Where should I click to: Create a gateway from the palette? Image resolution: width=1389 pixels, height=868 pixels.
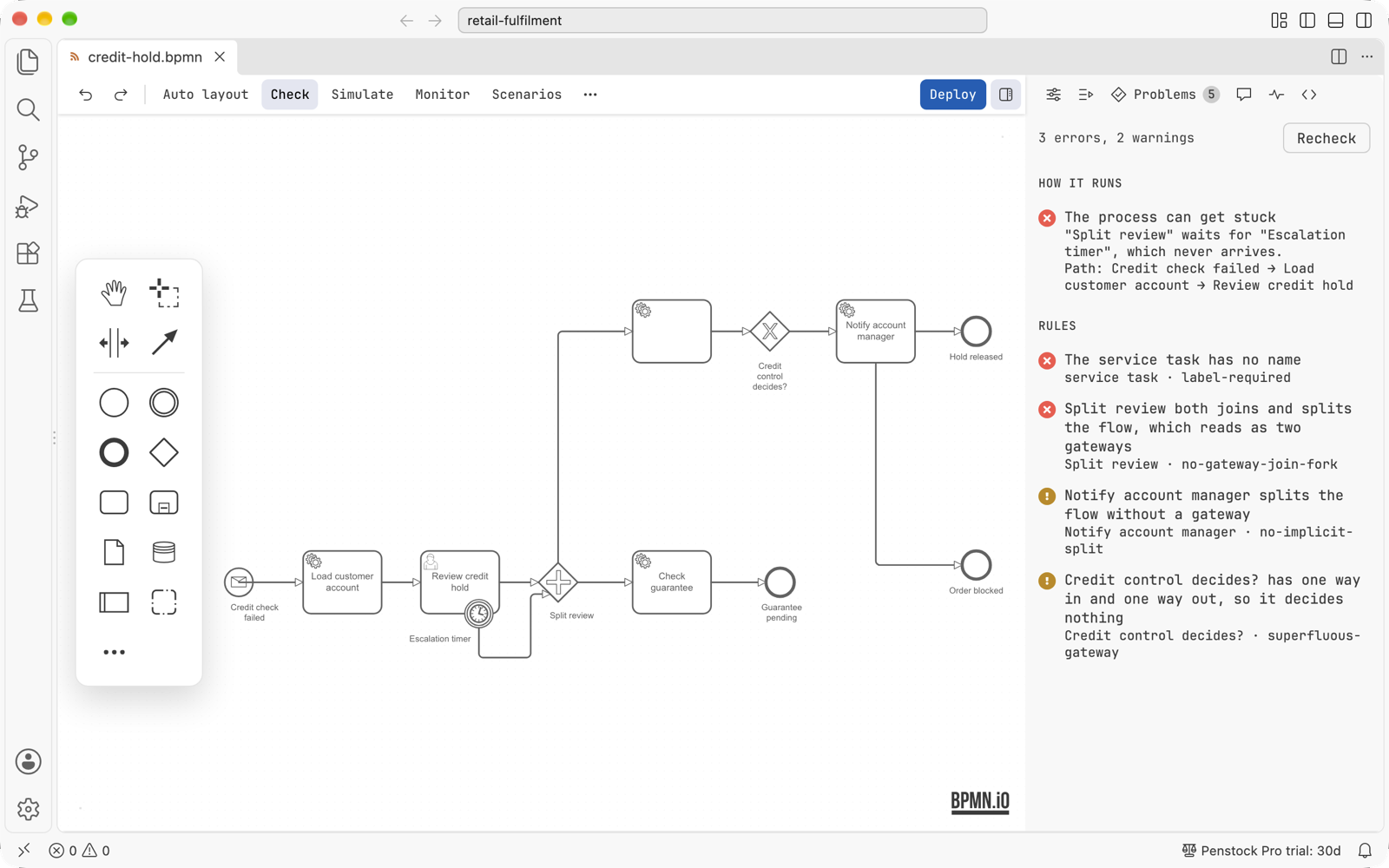(x=164, y=452)
